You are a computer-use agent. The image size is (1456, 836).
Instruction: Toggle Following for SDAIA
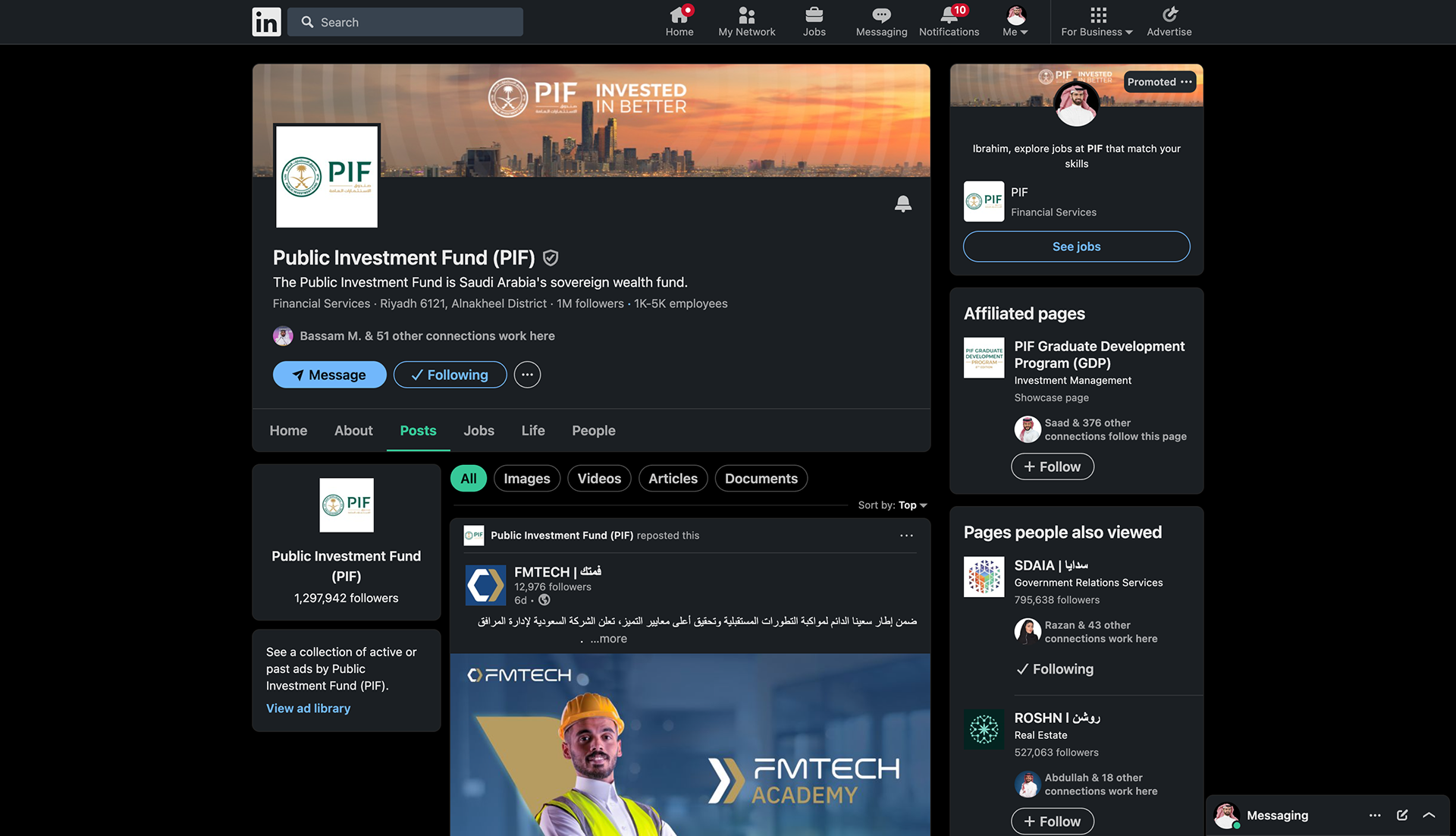1055,669
